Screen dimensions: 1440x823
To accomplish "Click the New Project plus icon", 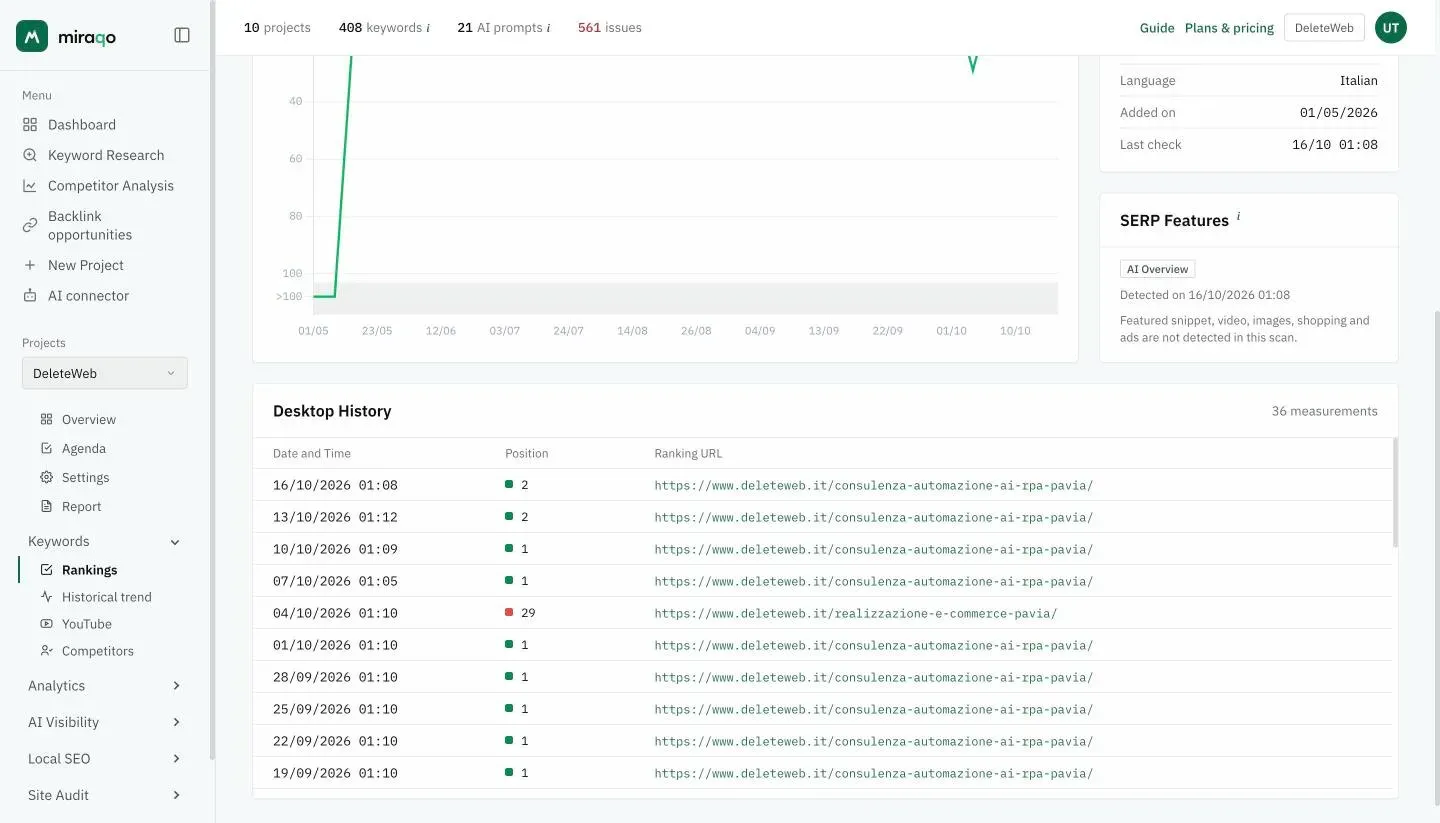I will (30, 265).
